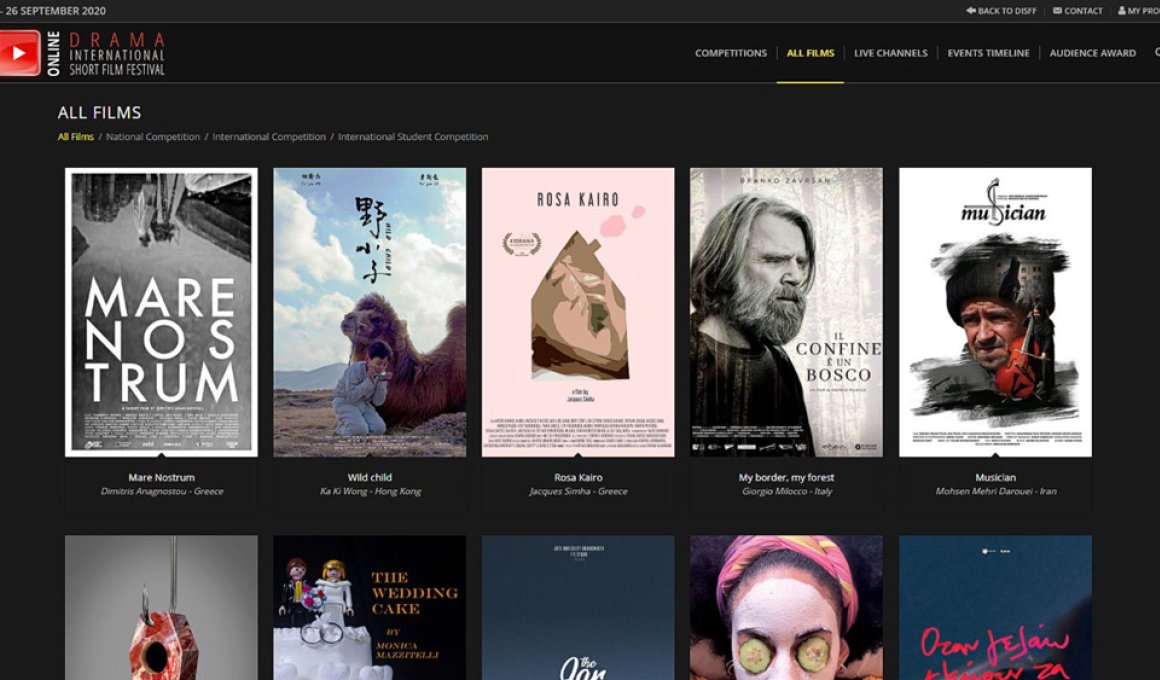Click the Contact envelope icon
This screenshot has height=680, width=1160.
coord(1057,11)
